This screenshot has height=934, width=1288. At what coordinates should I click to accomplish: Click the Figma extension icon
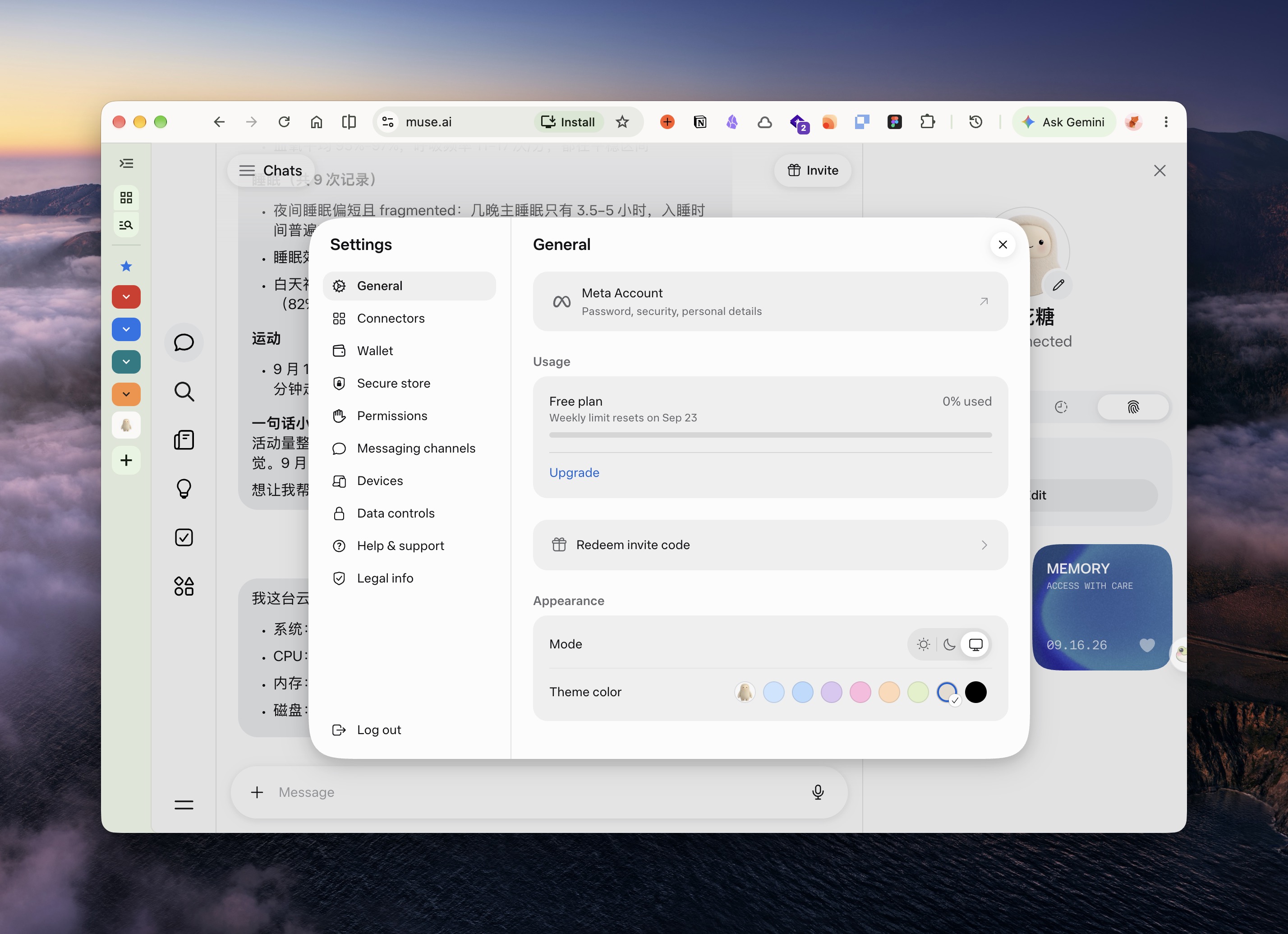click(894, 121)
